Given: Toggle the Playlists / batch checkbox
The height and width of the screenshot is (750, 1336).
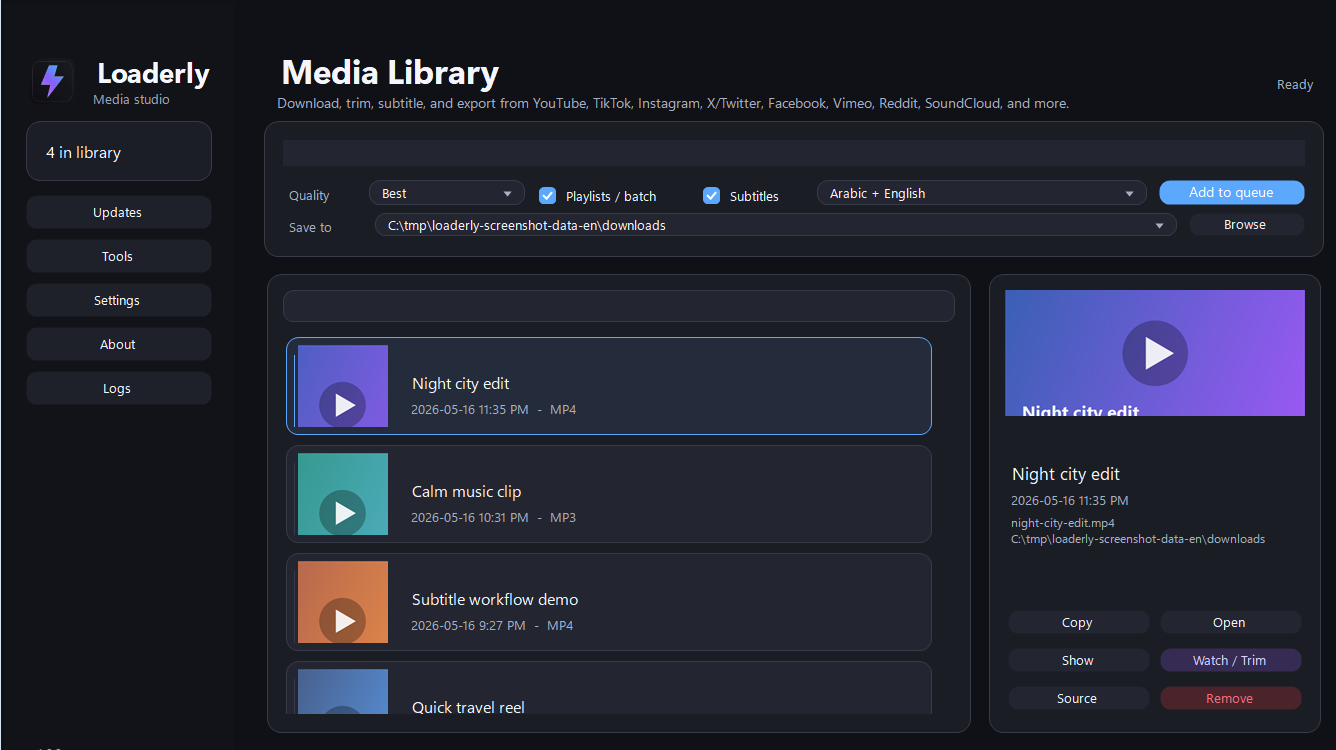Looking at the screenshot, I should [547, 195].
